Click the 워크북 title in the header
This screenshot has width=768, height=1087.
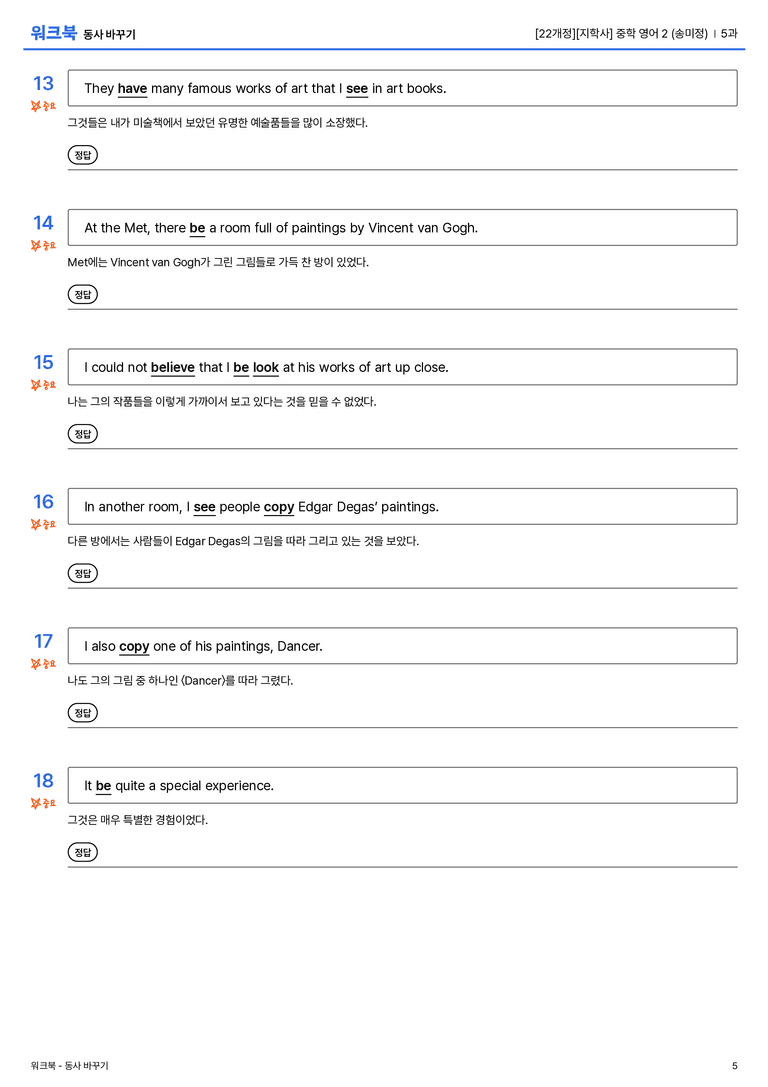pyautogui.click(x=53, y=33)
